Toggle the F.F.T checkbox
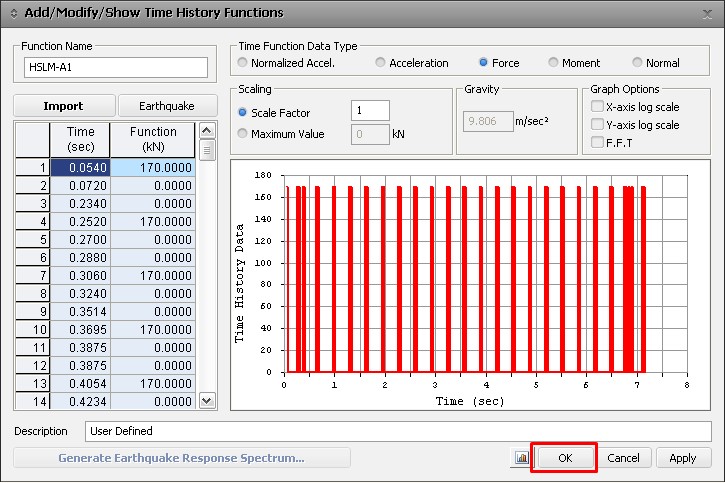 pyautogui.click(x=597, y=143)
